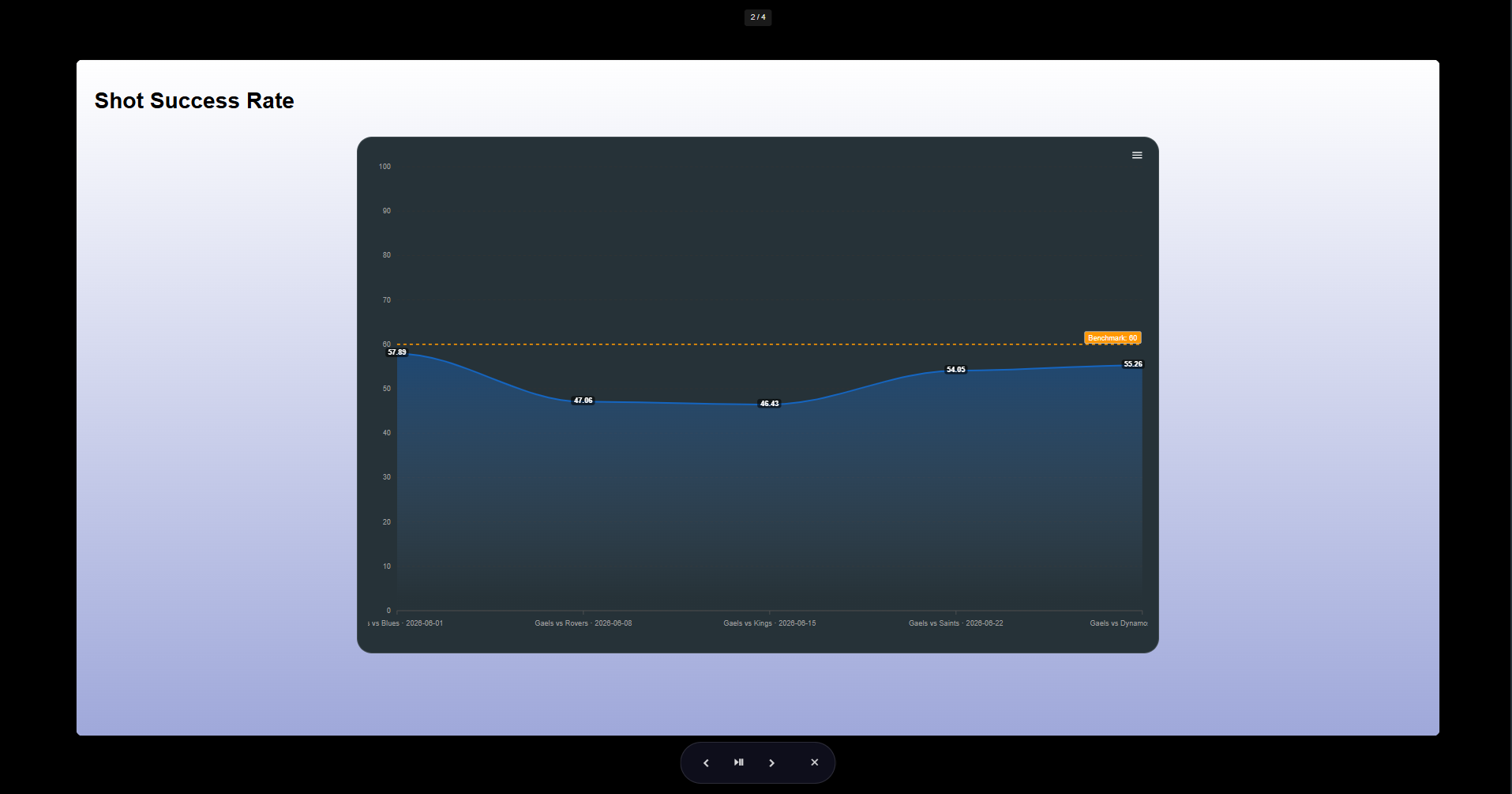The height and width of the screenshot is (794, 1512).
Task: Click the vs Blues 2026-06-01 axis label
Action: (x=405, y=623)
